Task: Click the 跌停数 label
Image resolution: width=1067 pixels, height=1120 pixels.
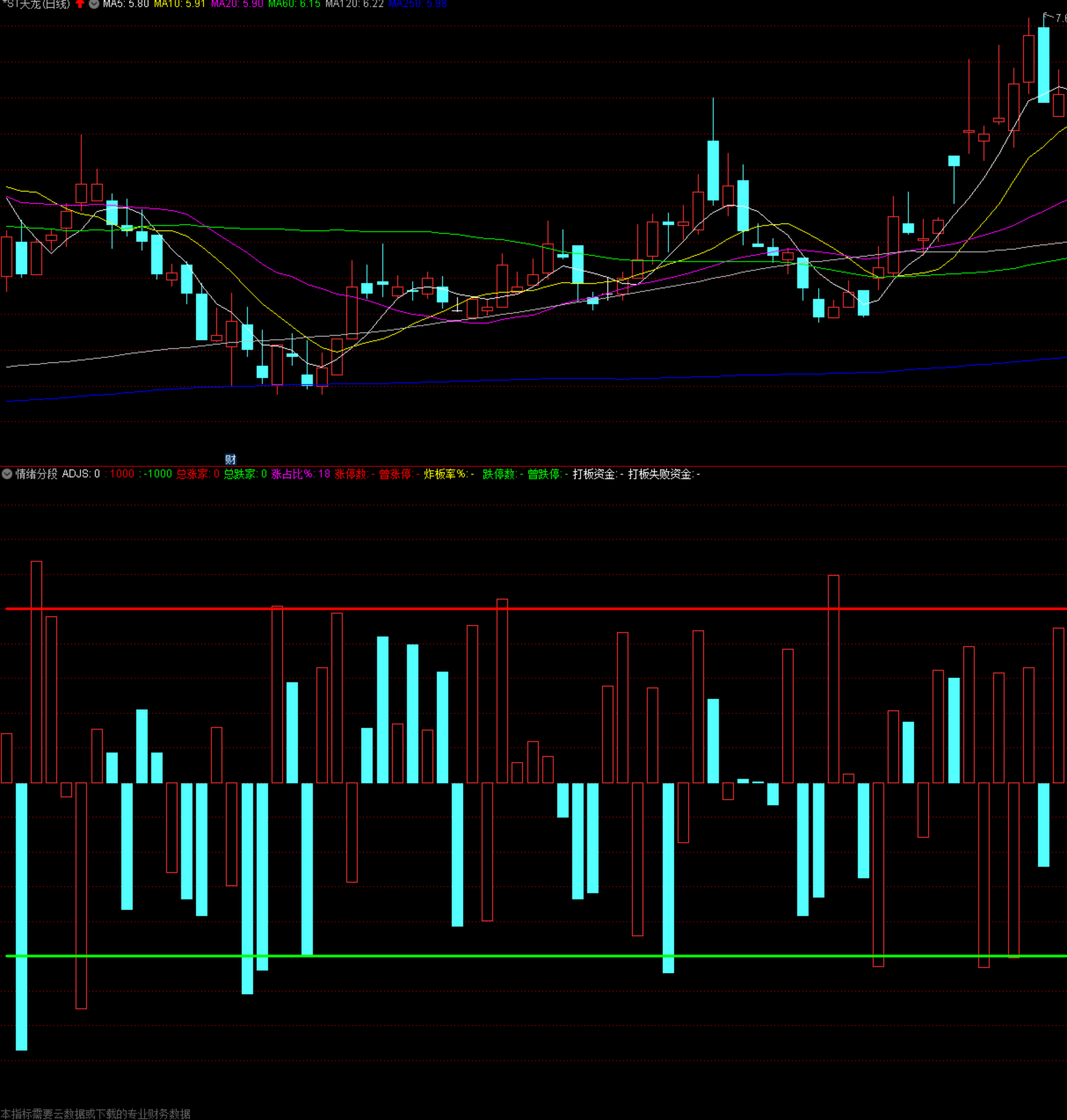Action: tap(503, 474)
